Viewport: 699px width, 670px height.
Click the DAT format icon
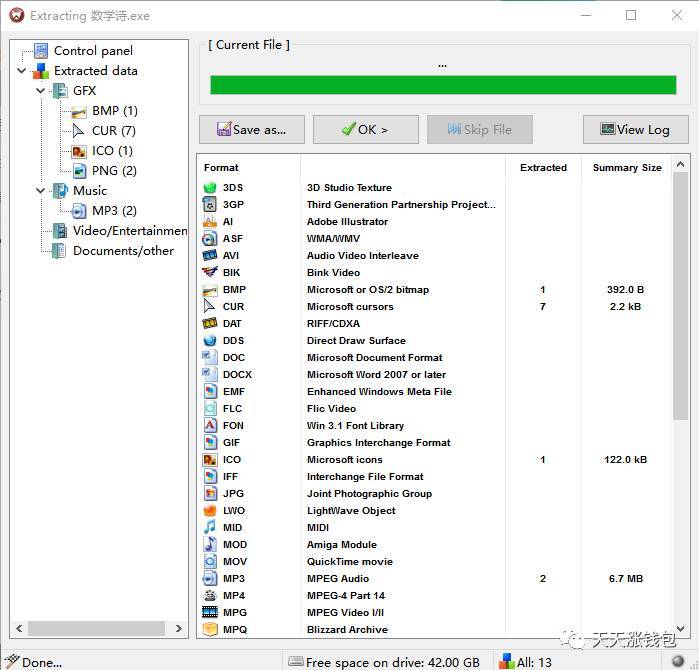(x=210, y=324)
